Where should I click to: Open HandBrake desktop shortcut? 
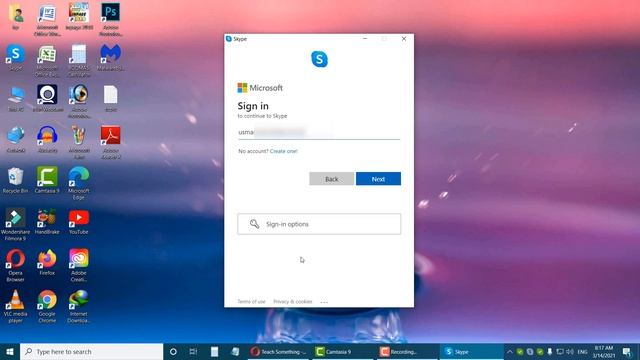click(x=47, y=221)
